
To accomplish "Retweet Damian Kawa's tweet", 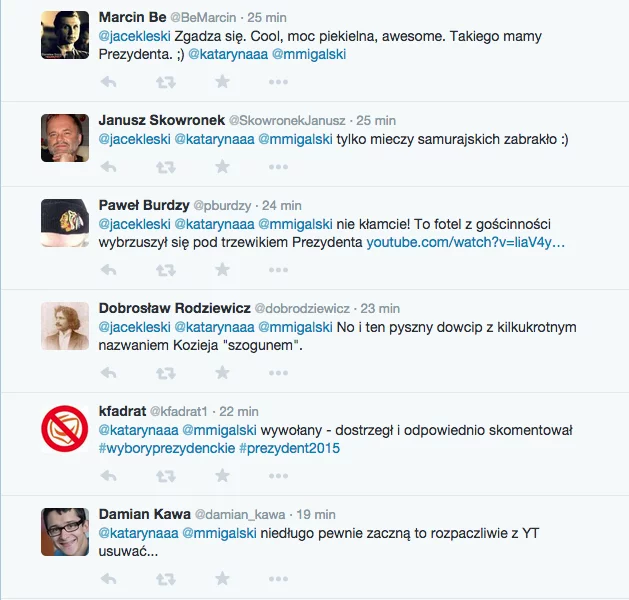I will coord(166,579).
